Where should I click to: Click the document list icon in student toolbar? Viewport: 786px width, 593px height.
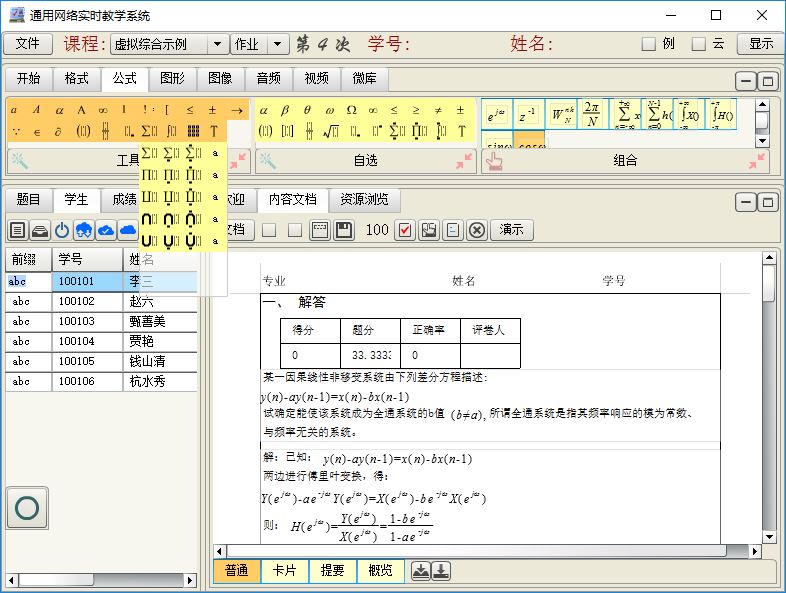pyautogui.click(x=18, y=231)
